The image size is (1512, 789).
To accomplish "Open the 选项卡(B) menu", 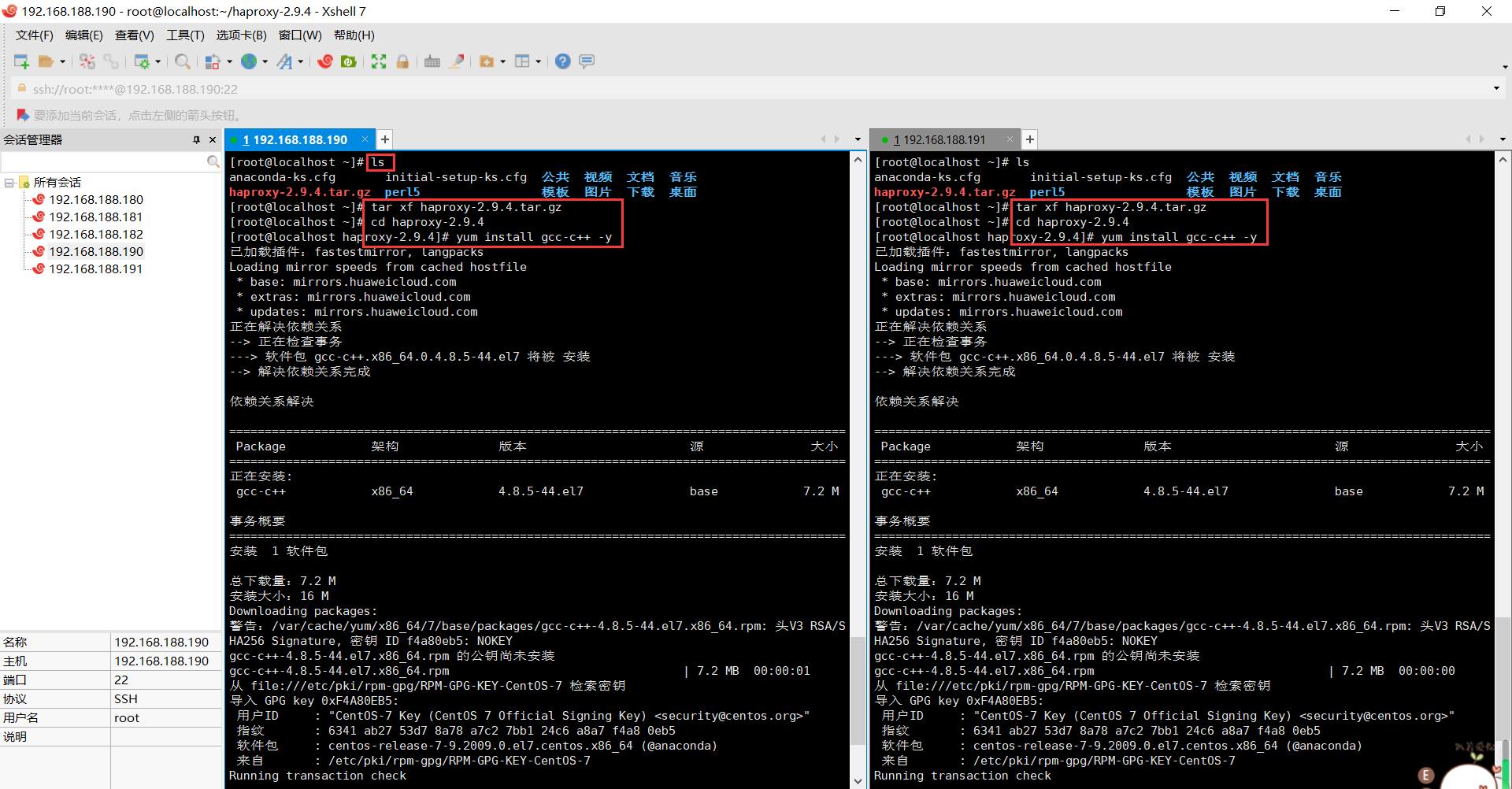I will [242, 35].
